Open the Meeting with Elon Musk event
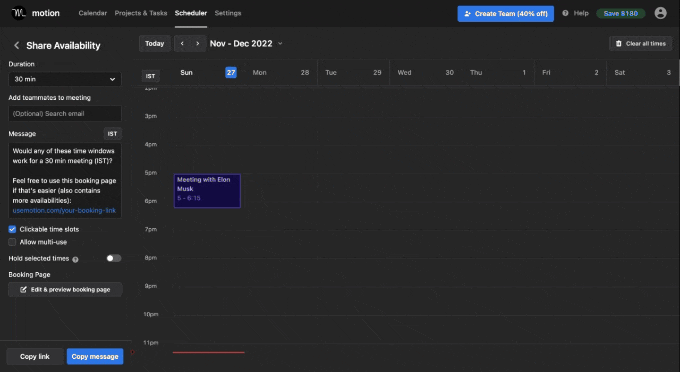The image size is (680, 372). [207, 191]
